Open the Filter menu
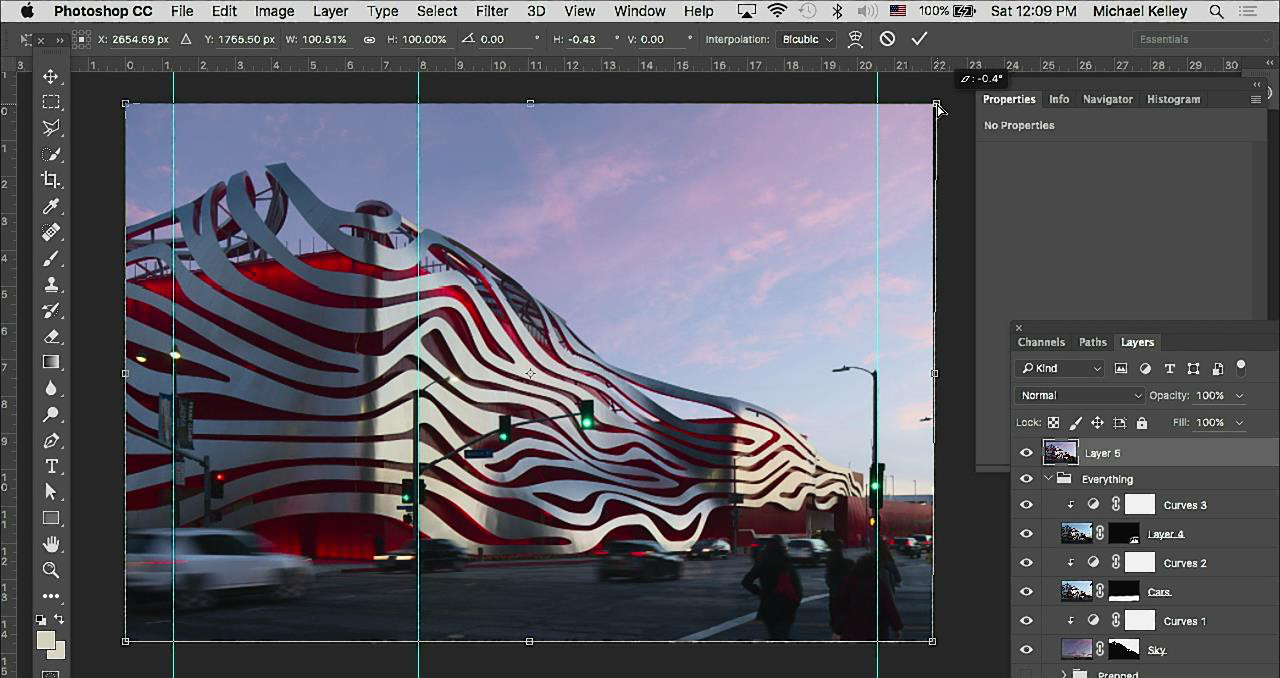The height and width of the screenshot is (678, 1280). pyautogui.click(x=492, y=11)
